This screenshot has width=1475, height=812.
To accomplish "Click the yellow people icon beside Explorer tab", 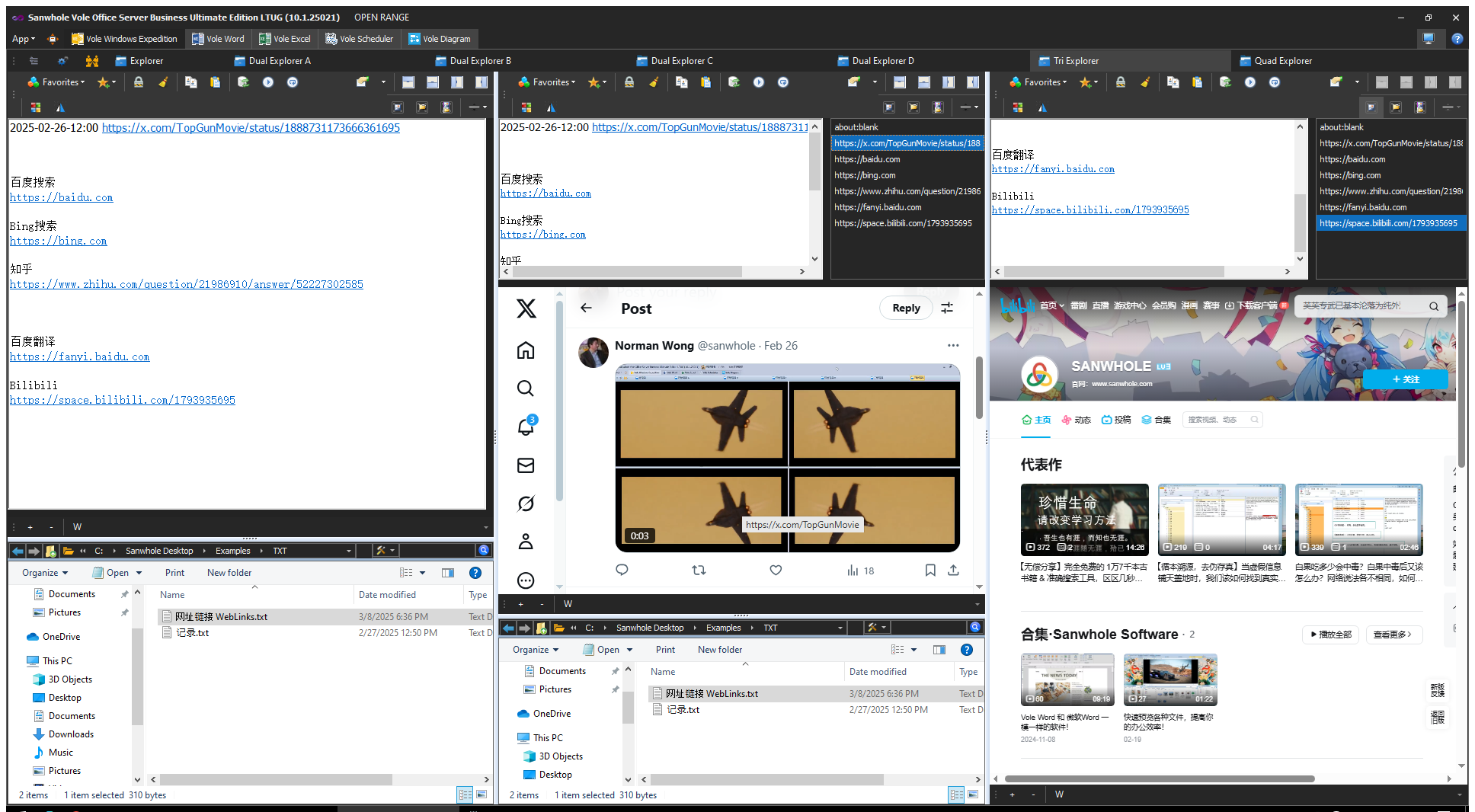I will click(x=92, y=61).
